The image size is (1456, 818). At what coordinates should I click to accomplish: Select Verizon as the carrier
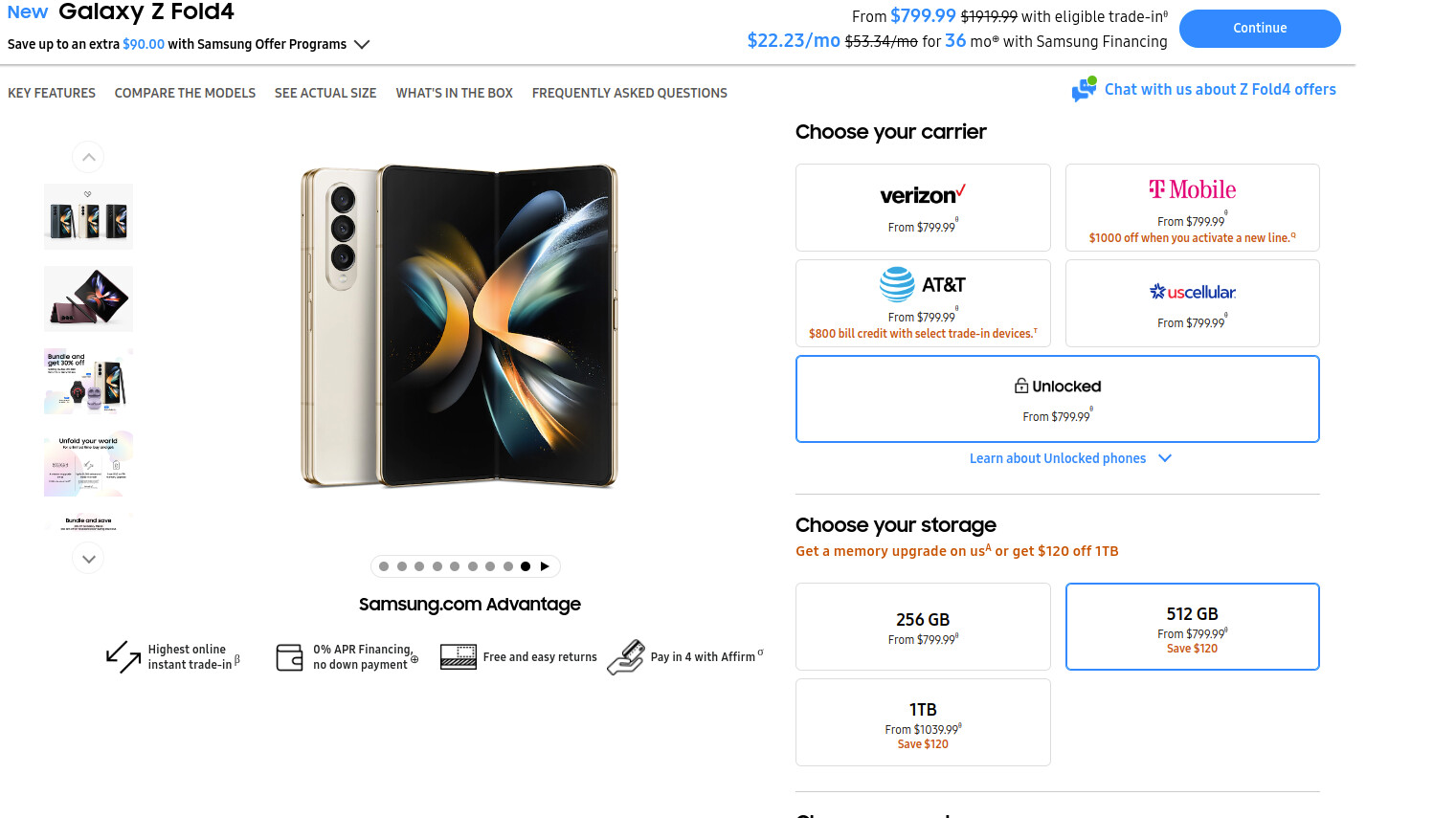(x=923, y=208)
